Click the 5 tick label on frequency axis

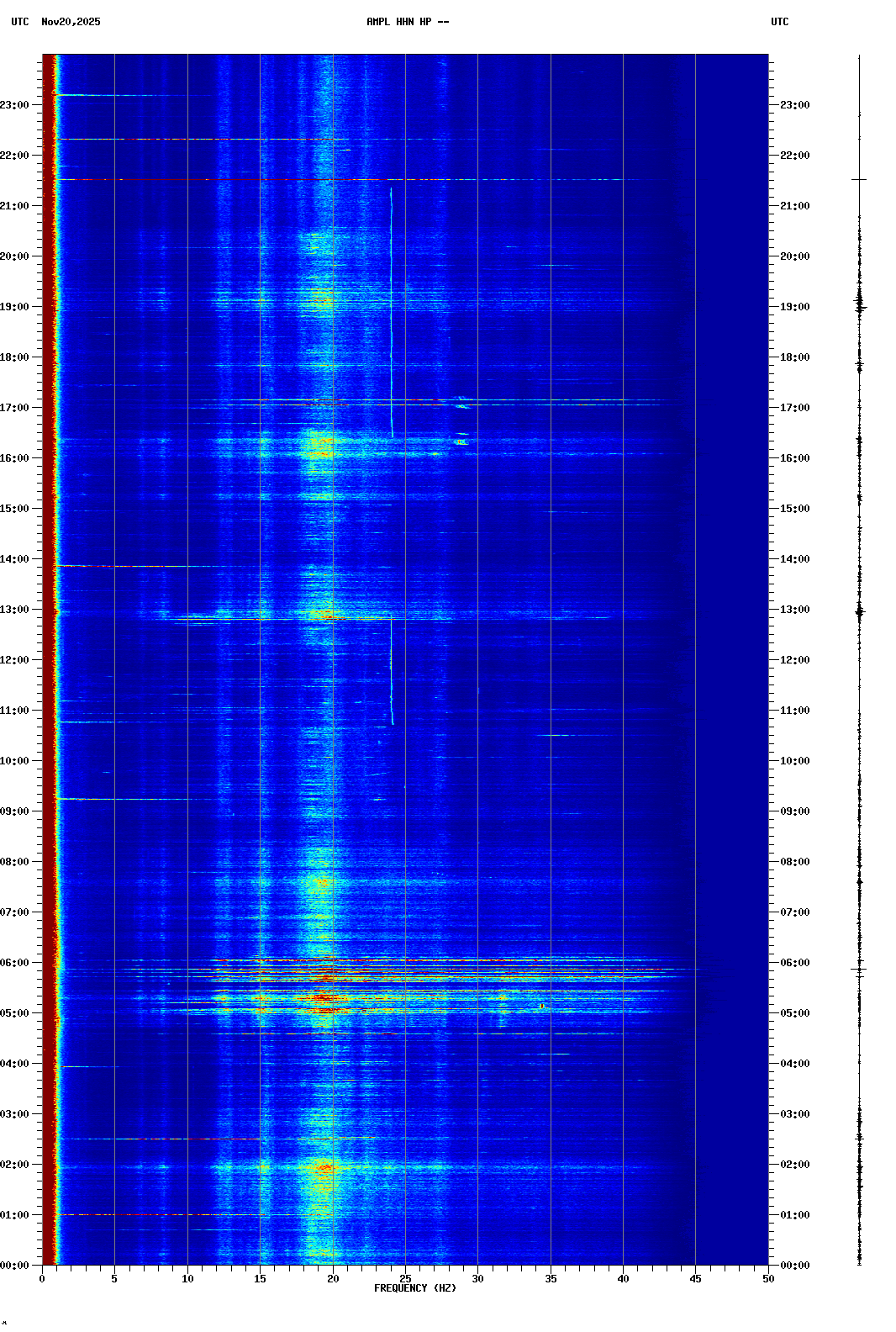pyautogui.click(x=114, y=1279)
